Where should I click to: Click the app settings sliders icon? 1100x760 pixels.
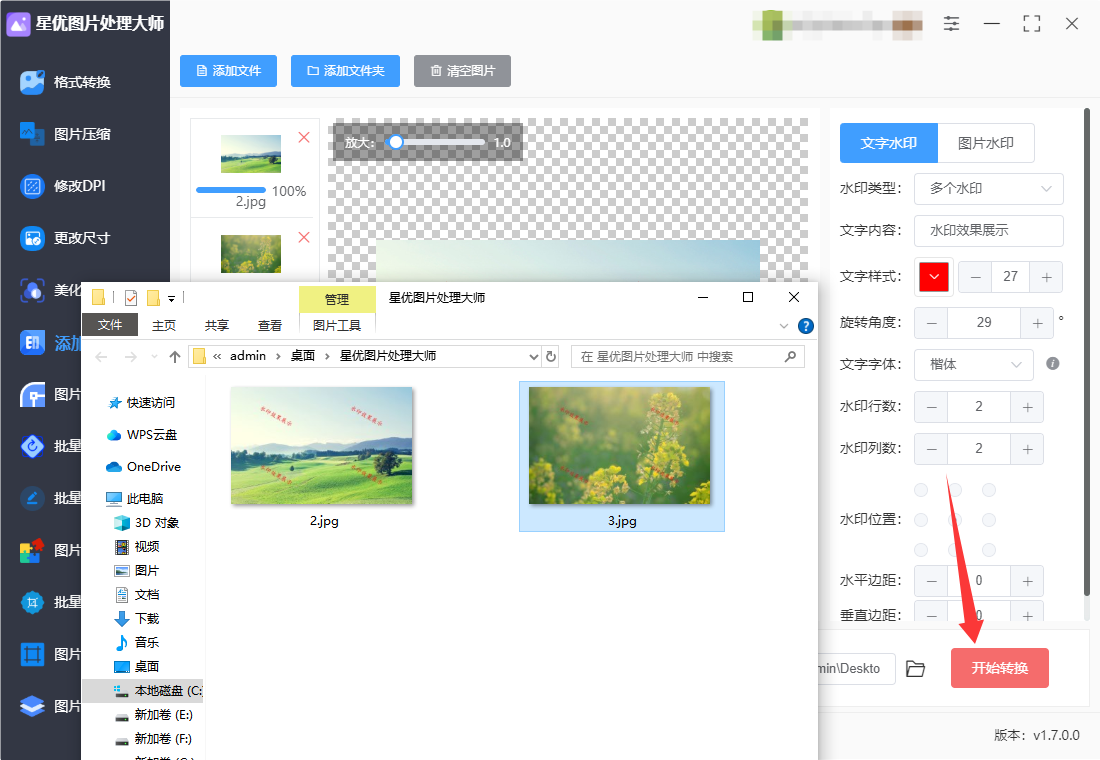(951, 24)
